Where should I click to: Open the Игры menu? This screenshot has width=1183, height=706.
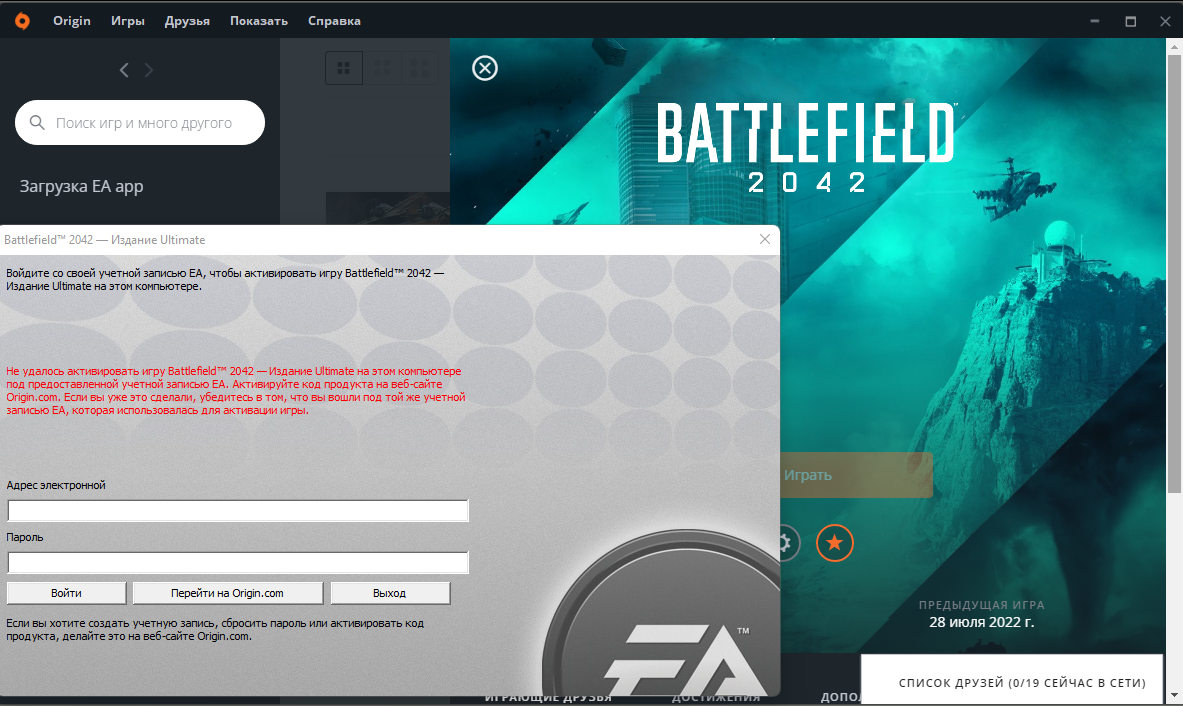pyautogui.click(x=128, y=21)
